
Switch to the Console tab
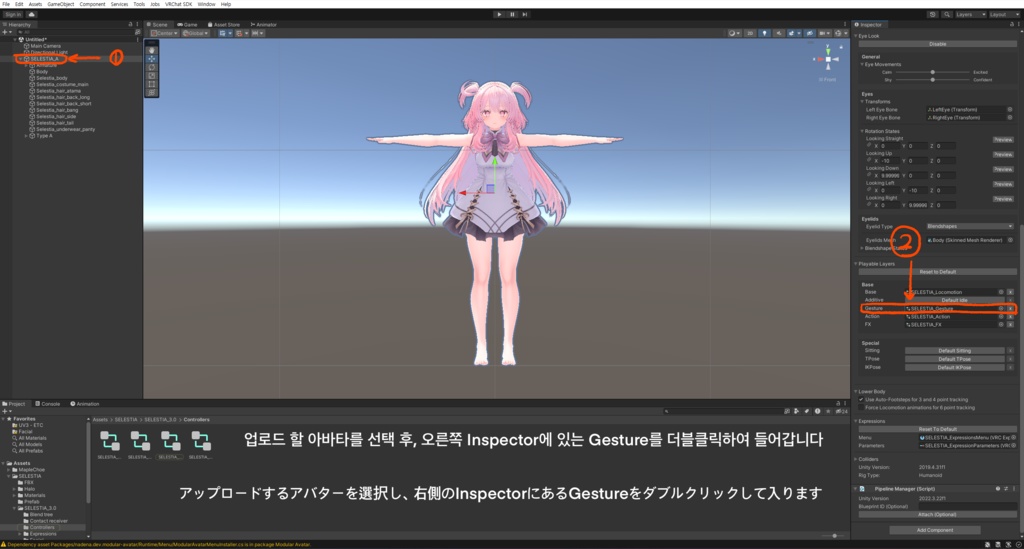(48, 403)
